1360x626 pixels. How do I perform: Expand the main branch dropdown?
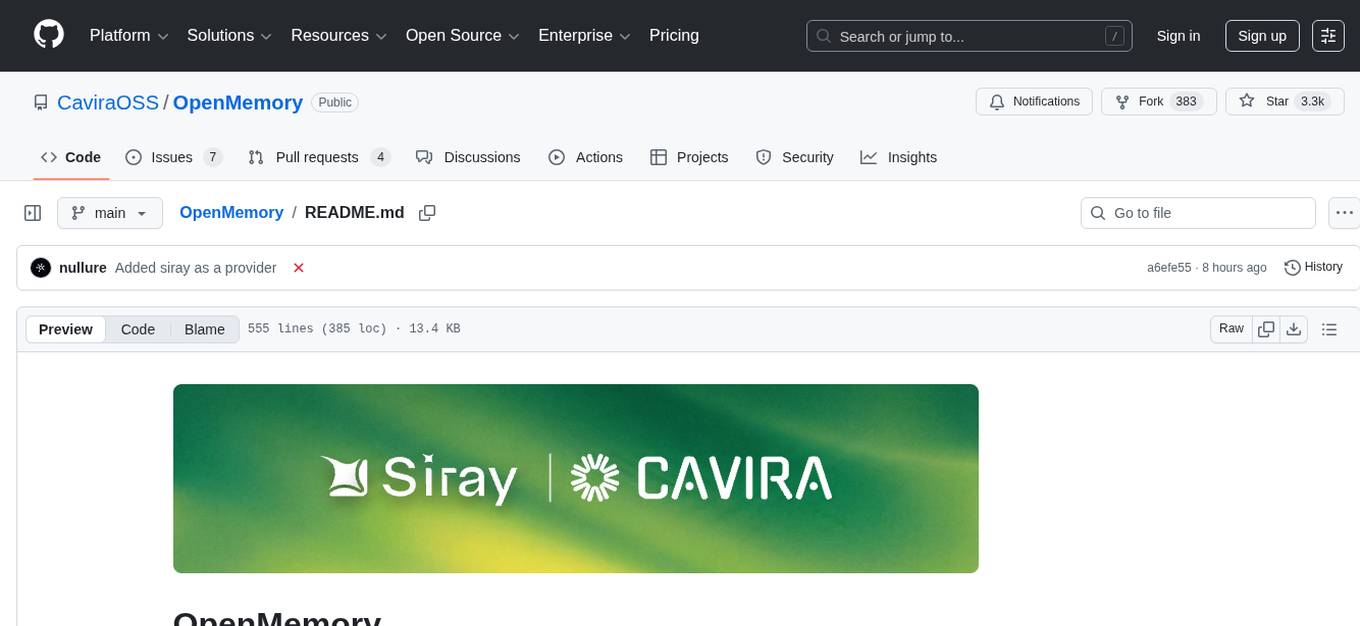(x=109, y=213)
